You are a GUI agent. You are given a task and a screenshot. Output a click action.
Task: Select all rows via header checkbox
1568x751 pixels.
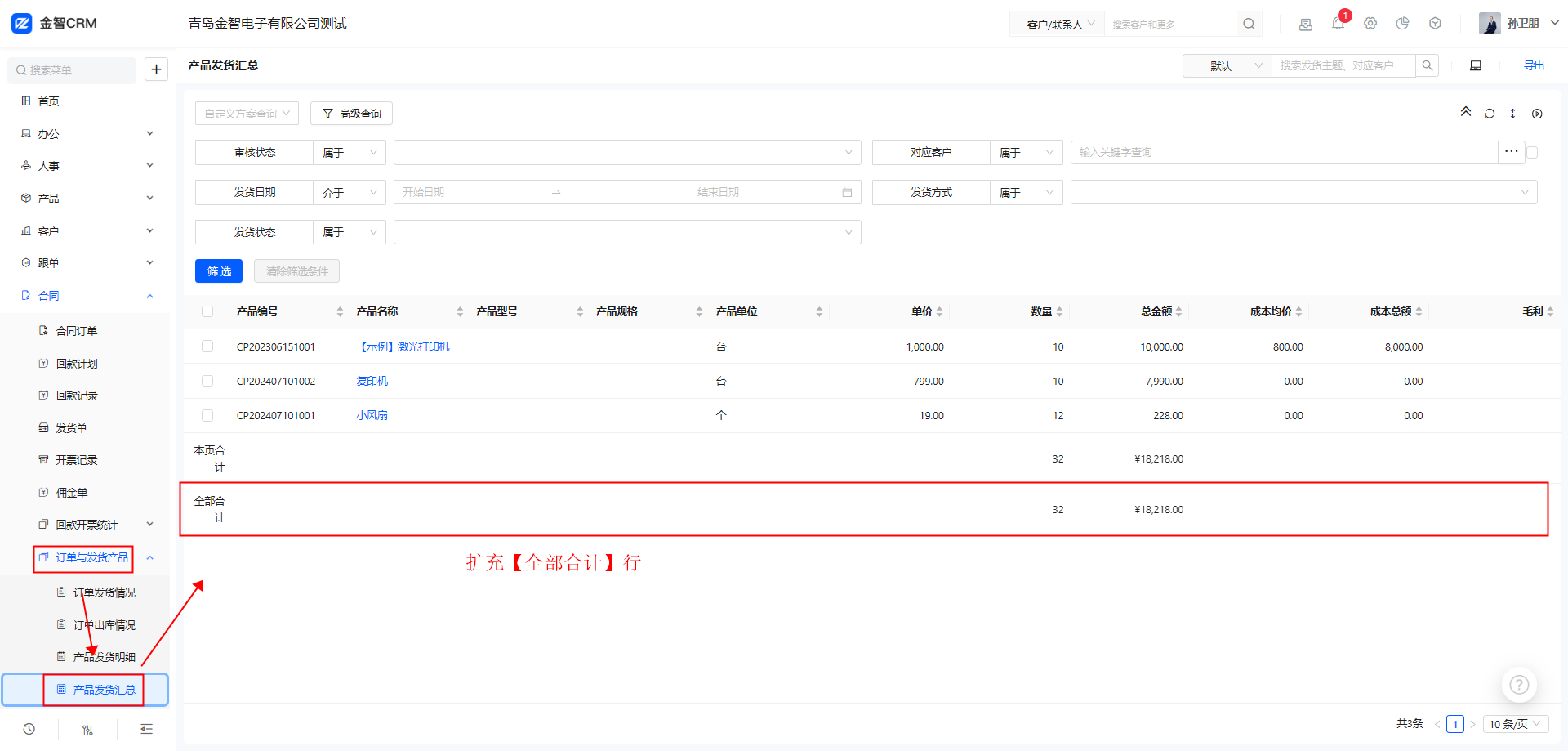click(207, 311)
